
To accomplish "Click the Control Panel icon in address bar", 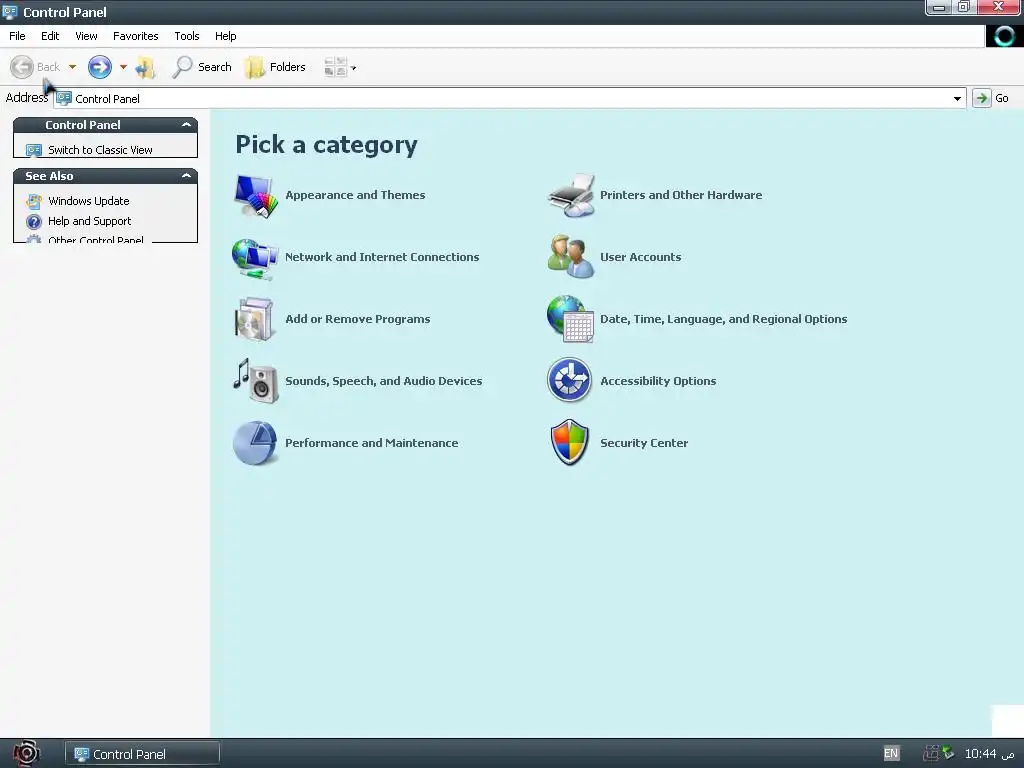I will tap(64, 99).
